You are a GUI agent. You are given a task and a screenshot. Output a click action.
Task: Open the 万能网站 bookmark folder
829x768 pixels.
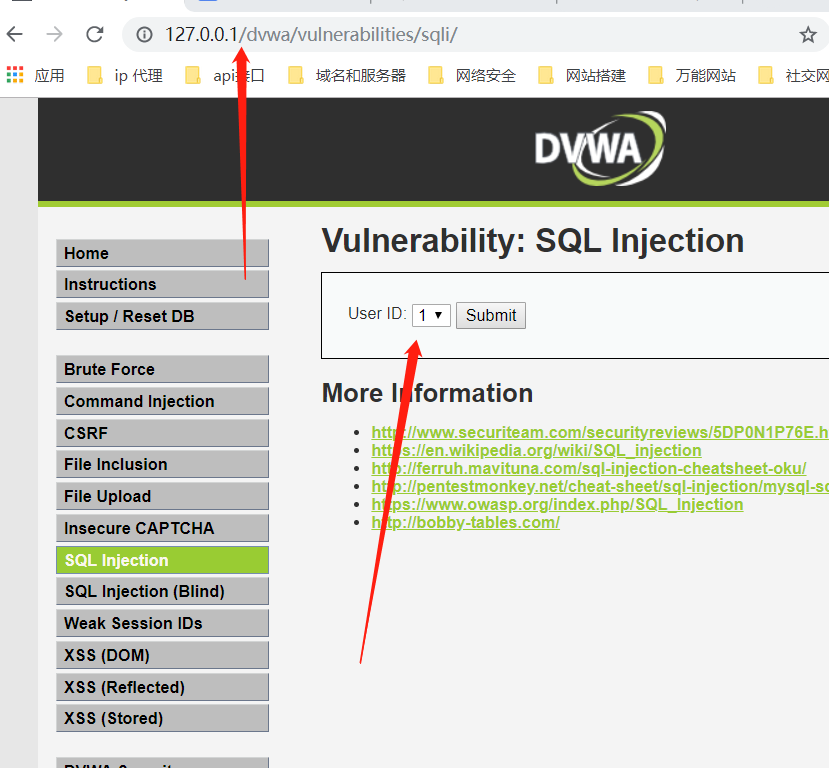[x=692, y=76]
